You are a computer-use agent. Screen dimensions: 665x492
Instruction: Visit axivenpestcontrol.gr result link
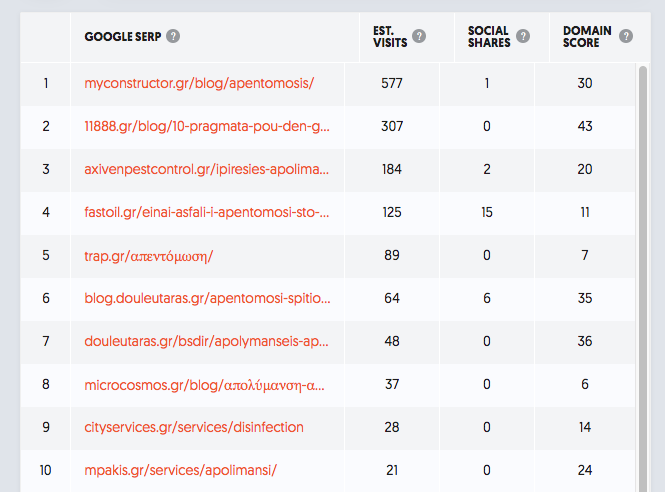[x=207, y=169]
